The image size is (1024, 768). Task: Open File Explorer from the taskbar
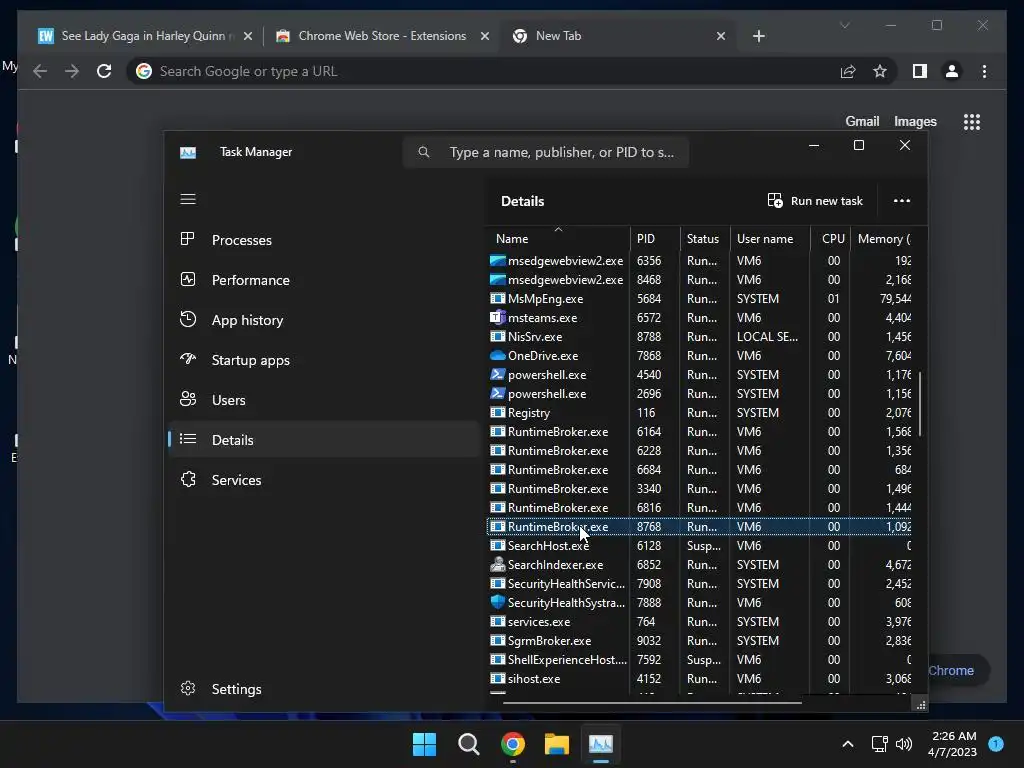click(557, 744)
